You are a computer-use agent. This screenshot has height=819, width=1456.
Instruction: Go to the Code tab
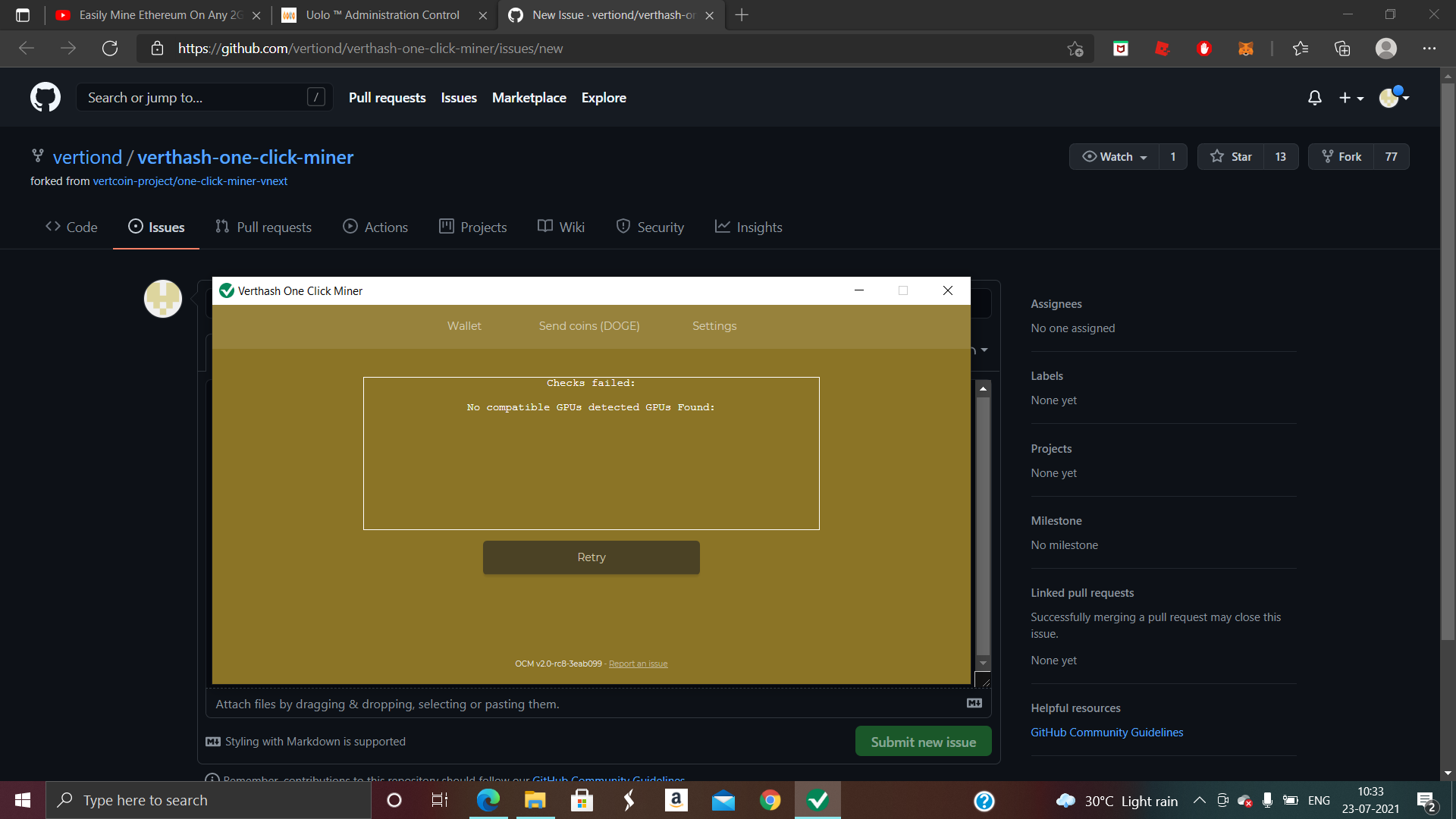pos(71,227)
